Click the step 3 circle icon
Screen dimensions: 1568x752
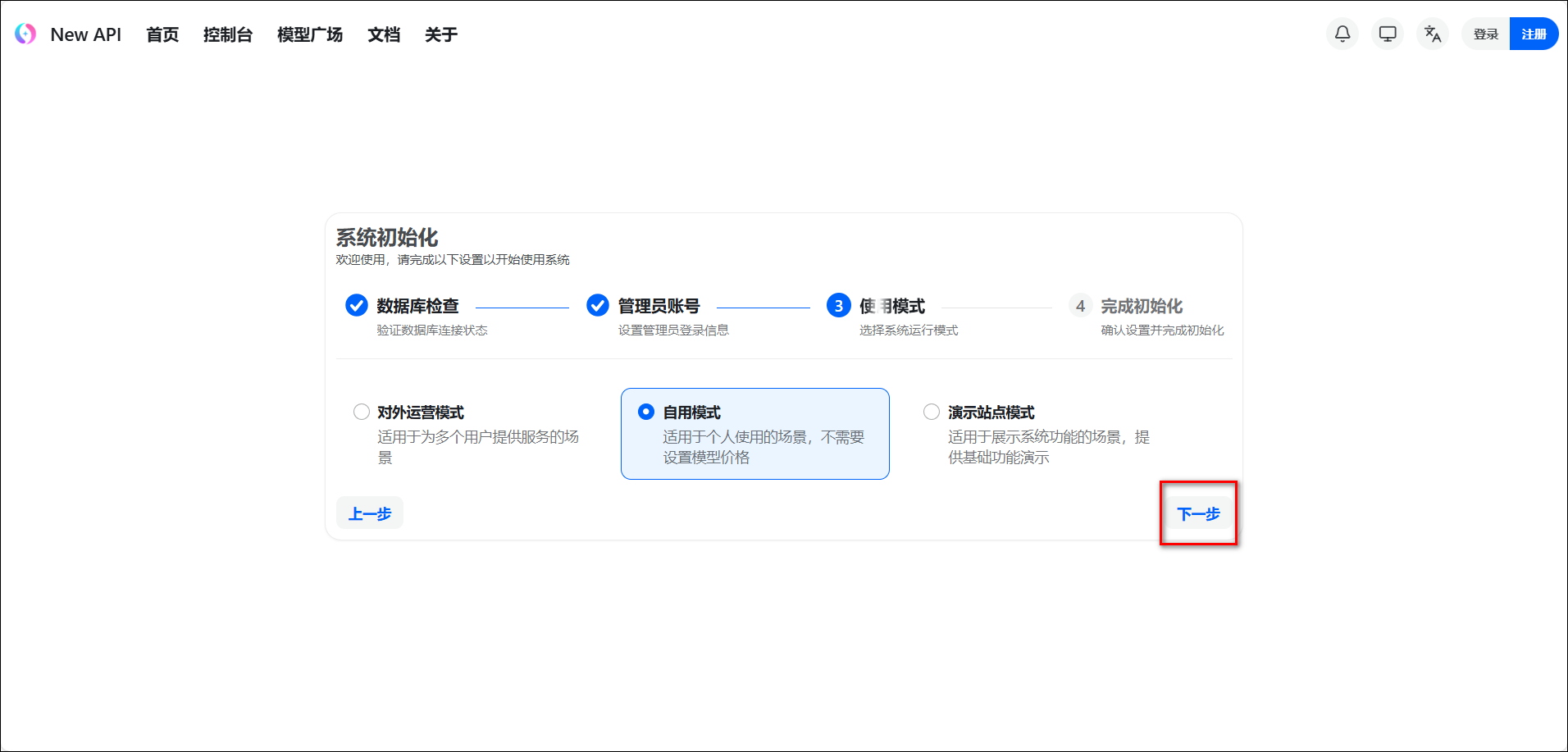[838, 305]
